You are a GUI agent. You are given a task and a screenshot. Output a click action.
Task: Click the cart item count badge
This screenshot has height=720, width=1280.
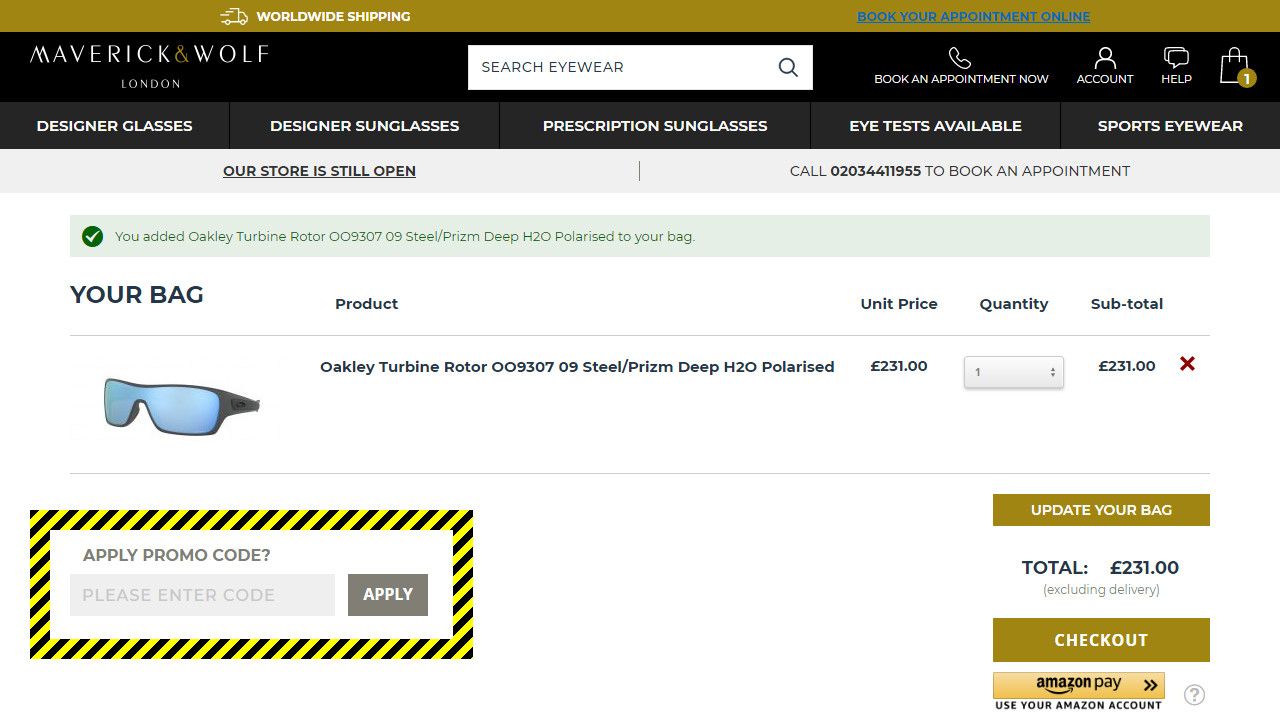[x=1246, y=78]
